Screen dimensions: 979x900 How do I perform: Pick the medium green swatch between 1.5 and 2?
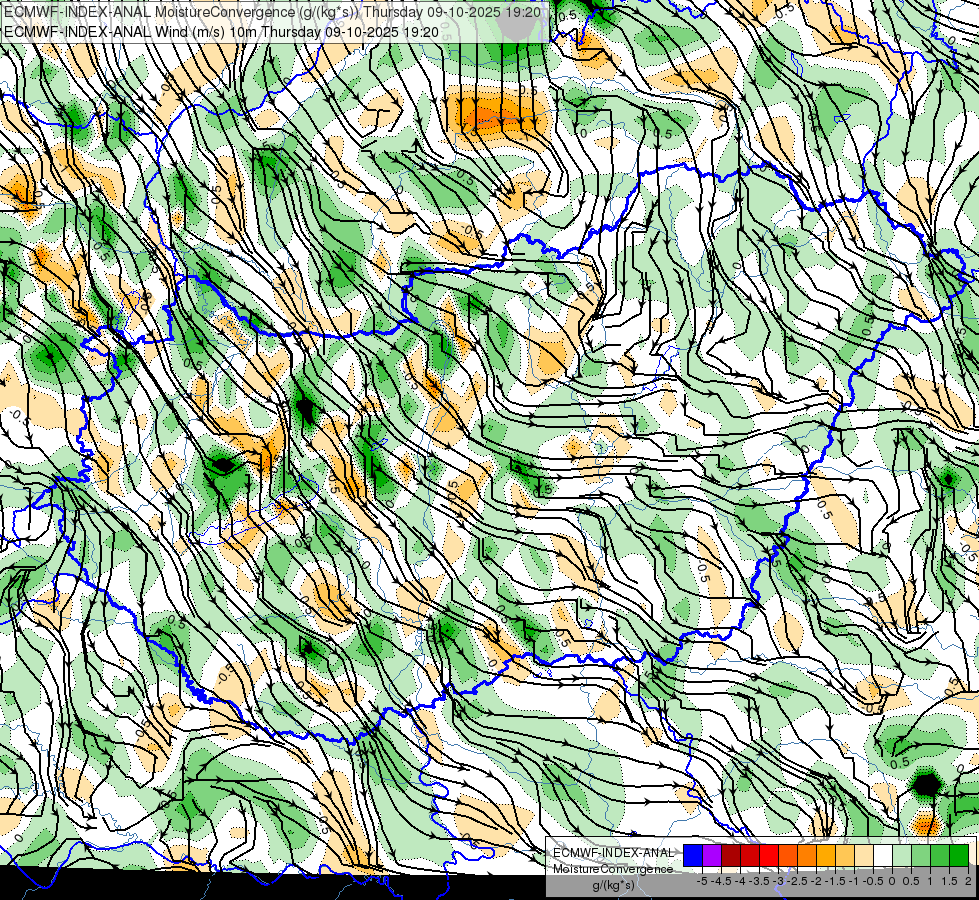click(x=940, y=855)
